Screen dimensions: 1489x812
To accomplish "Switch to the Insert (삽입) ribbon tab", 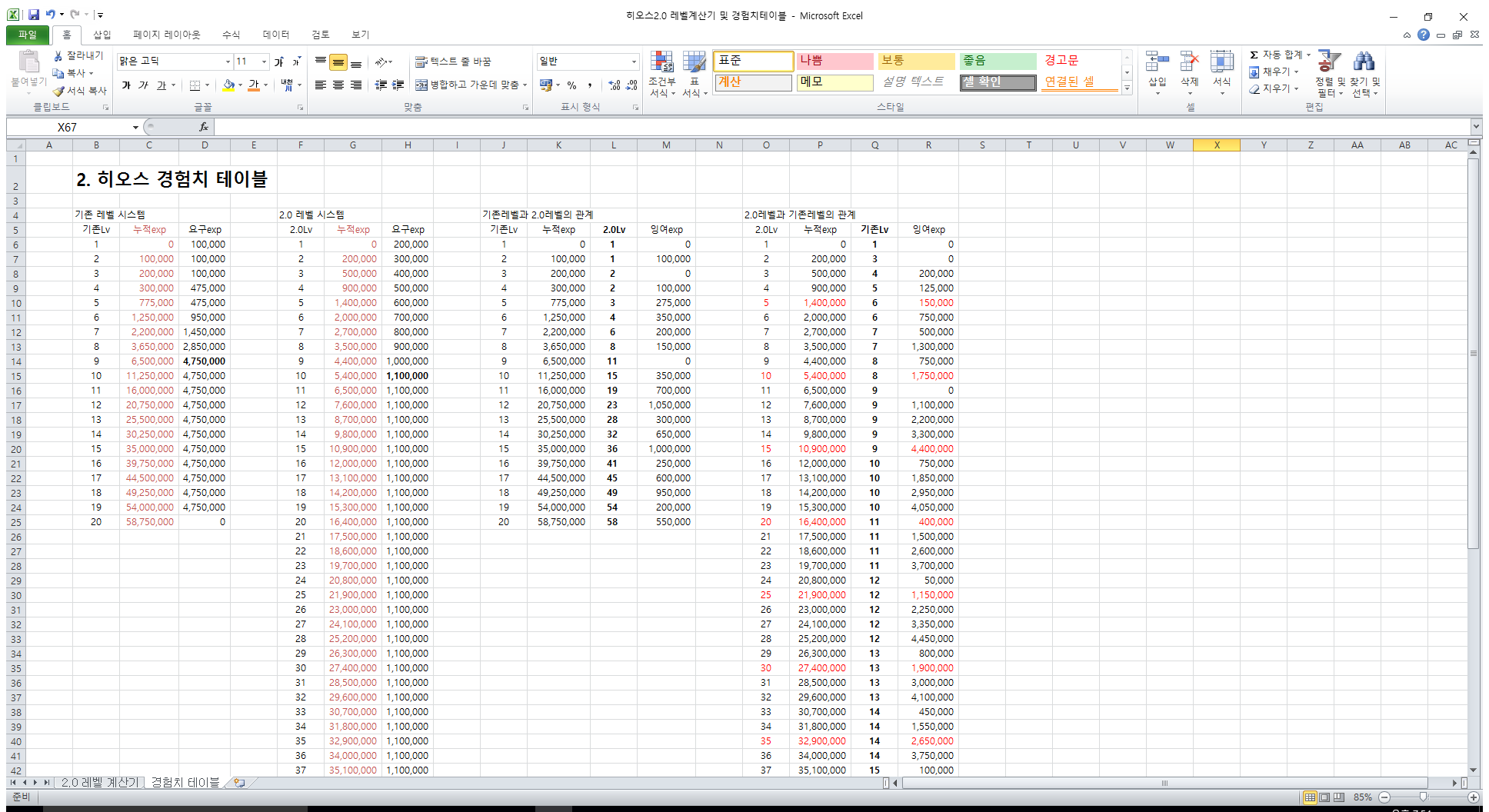I will (x=102, y=35).
